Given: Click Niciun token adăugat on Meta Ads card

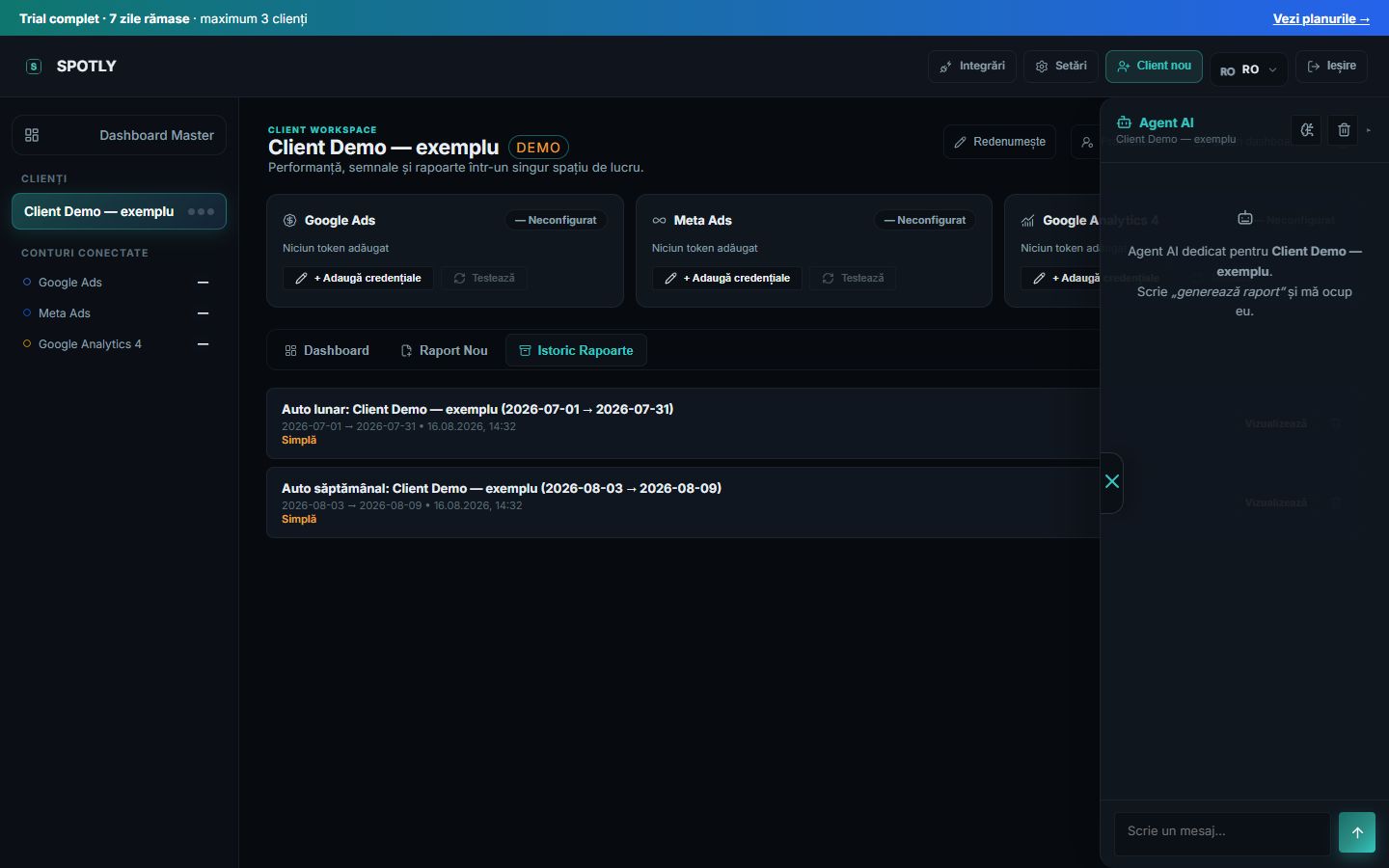Looking at the screenshot, I should tap(705, 248).
